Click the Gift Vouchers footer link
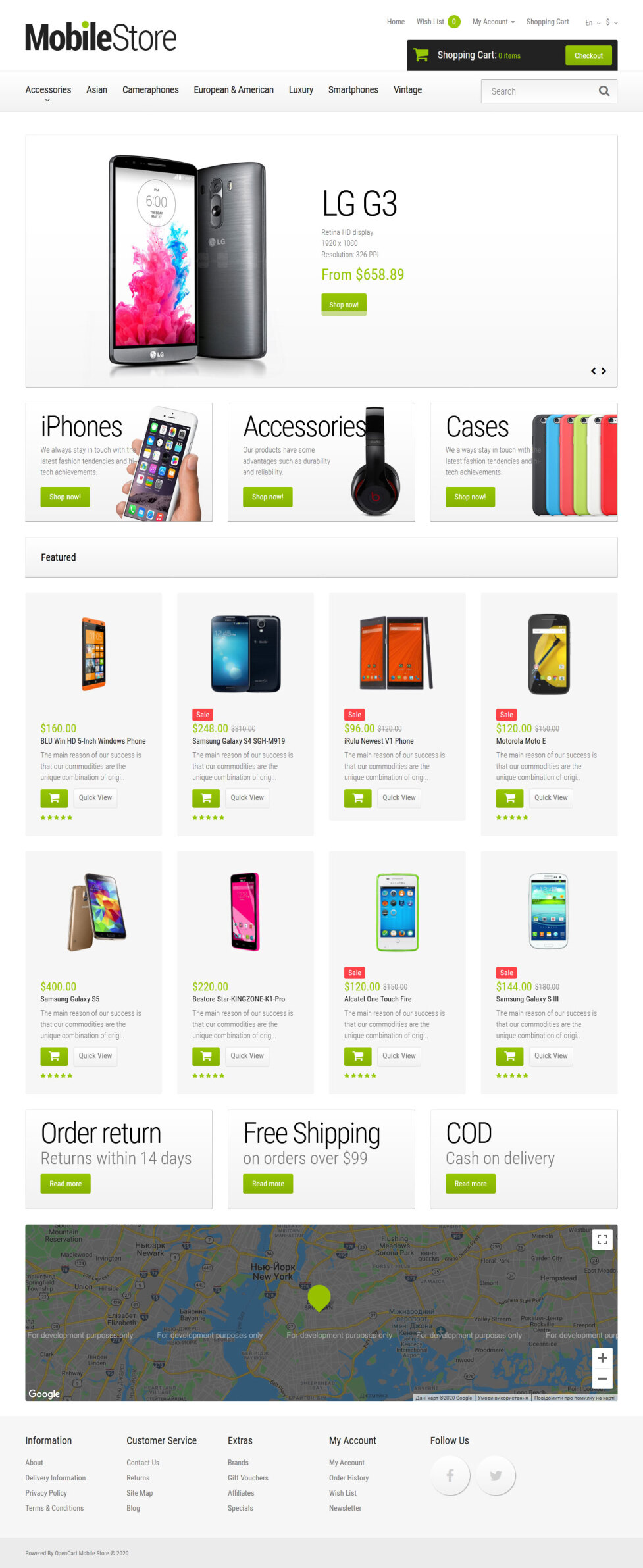643x1568 pixels. click(248, 1478)
